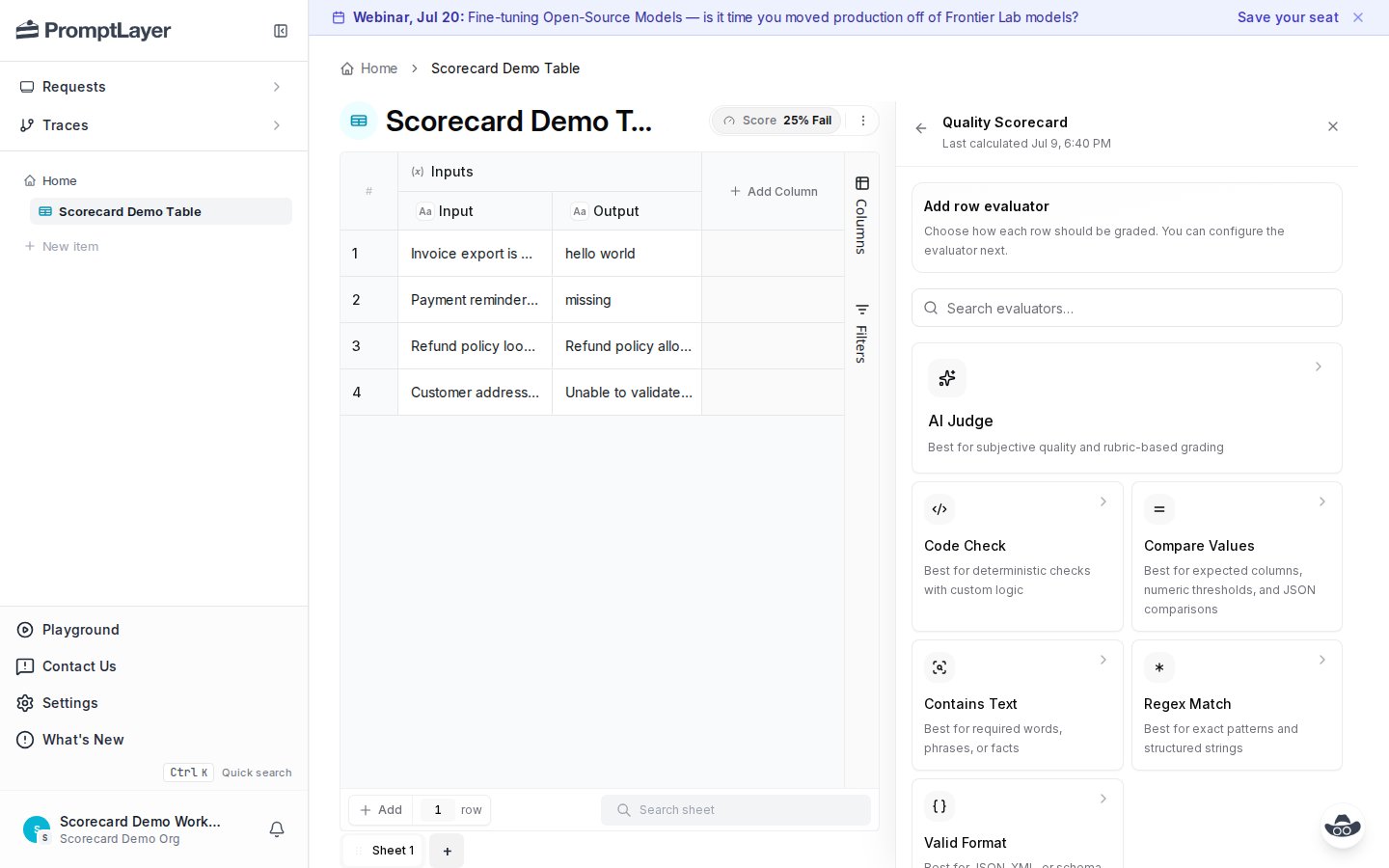Click the Code Check code icon
Screen dimensions: 1389x868
pyautogui.click(x=940, y=509)
